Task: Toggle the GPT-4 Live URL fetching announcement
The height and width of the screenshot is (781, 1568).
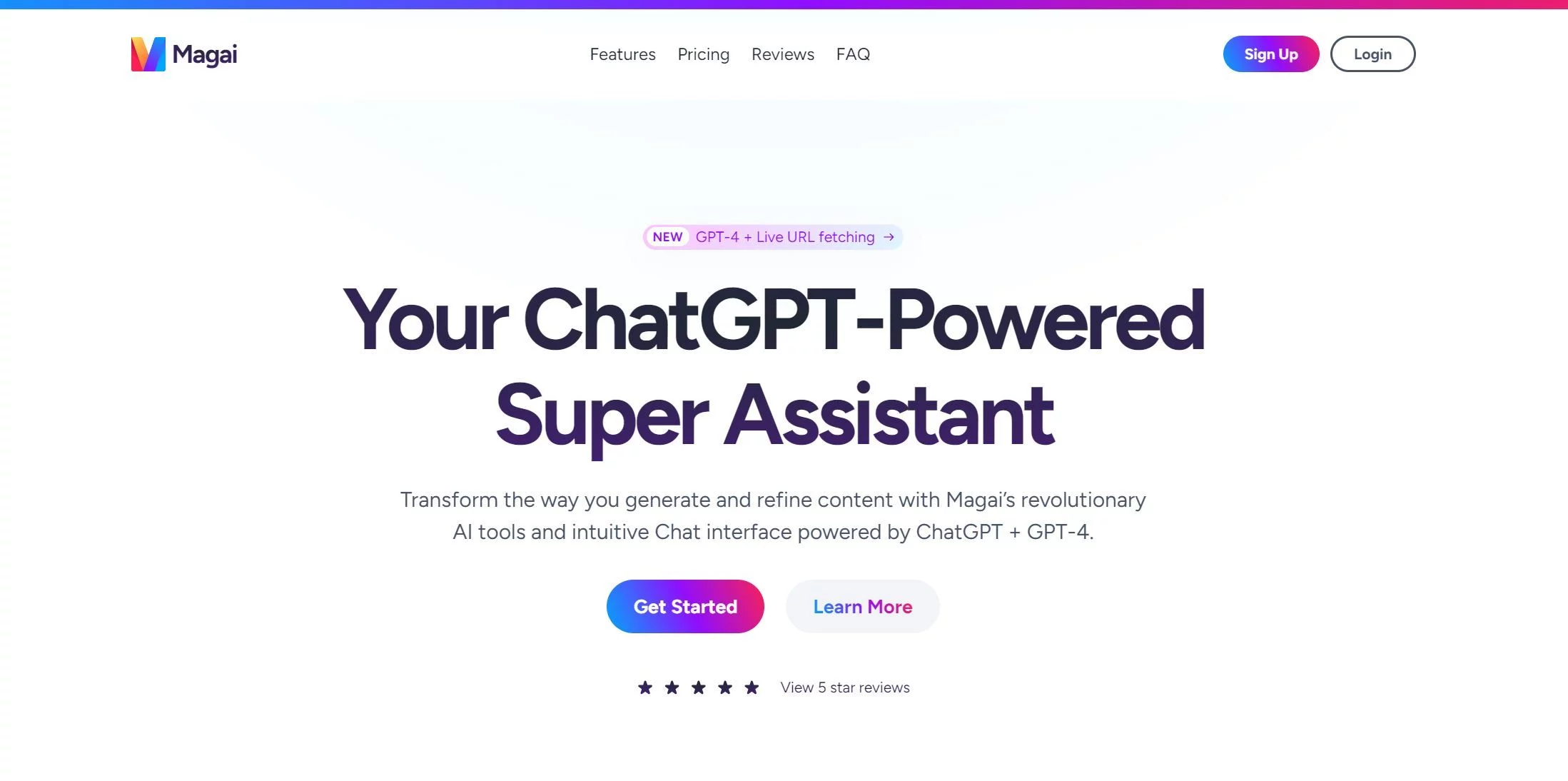Action: coord(774,236)
